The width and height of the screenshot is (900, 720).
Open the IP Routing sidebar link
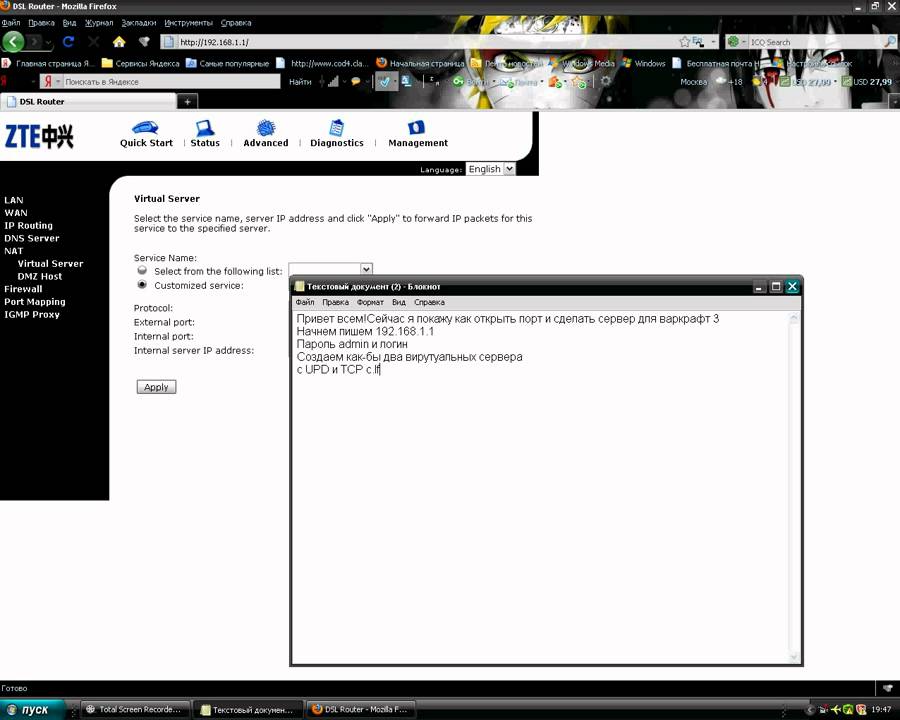[28, 225]
